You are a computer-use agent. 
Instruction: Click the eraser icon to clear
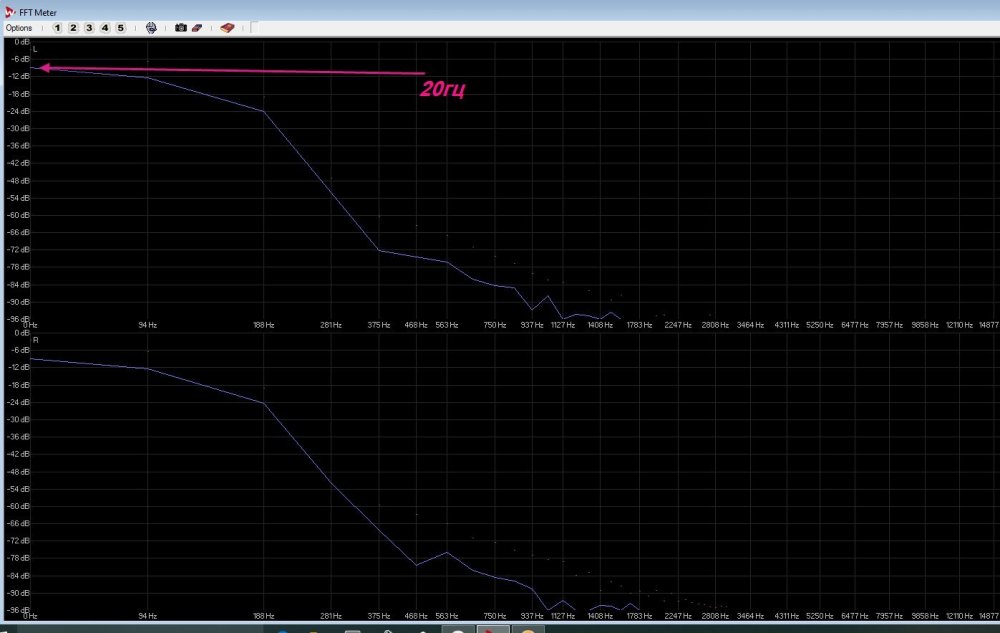(197, 28)
